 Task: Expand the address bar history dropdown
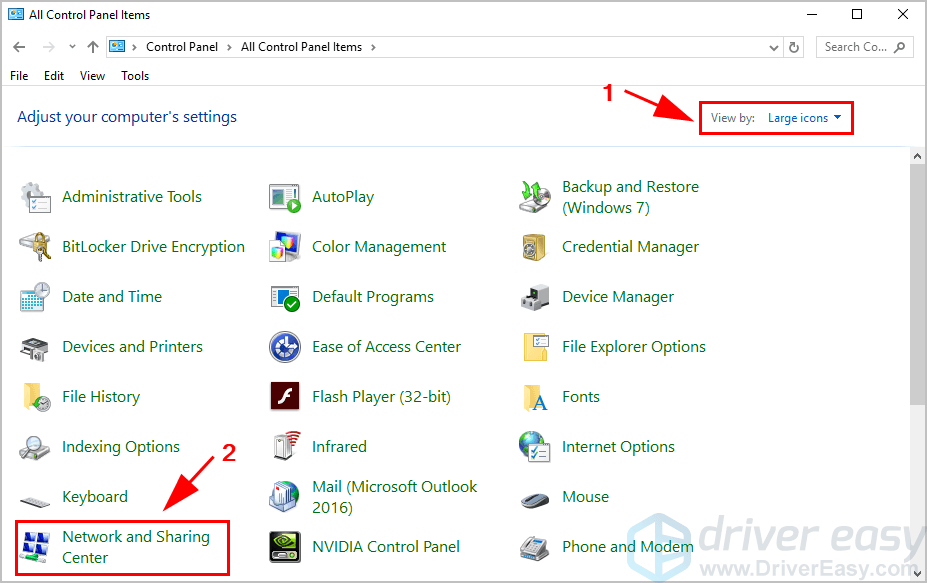(x=773, y=47)
